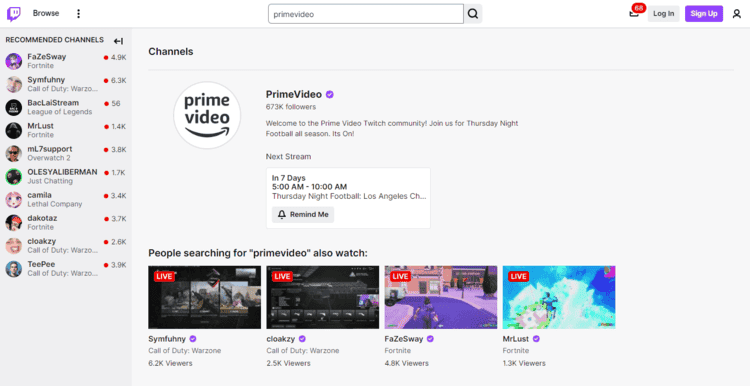
Task: Open Call of Duty: Warzone under Symfuhny card
Action: pos(185,351)
